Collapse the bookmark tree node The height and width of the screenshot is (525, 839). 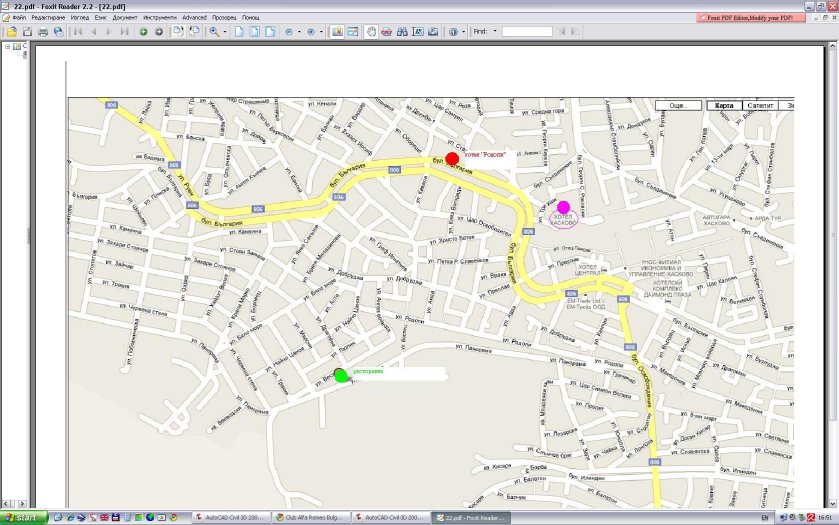[x=7, y=47]
